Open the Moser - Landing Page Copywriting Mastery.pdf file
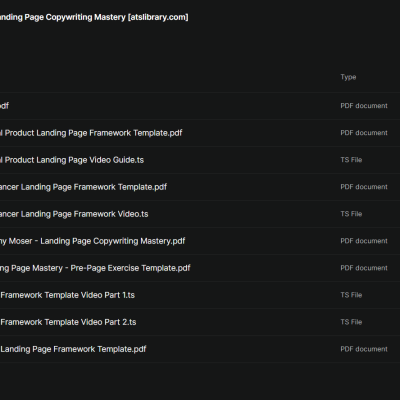The height and width of the screenshot is (400, 400). tap(92, 241)
